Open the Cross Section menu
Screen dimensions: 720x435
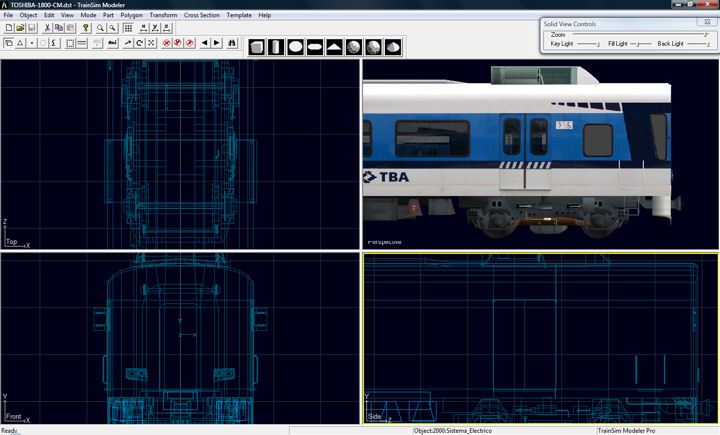tap(201, 16)
